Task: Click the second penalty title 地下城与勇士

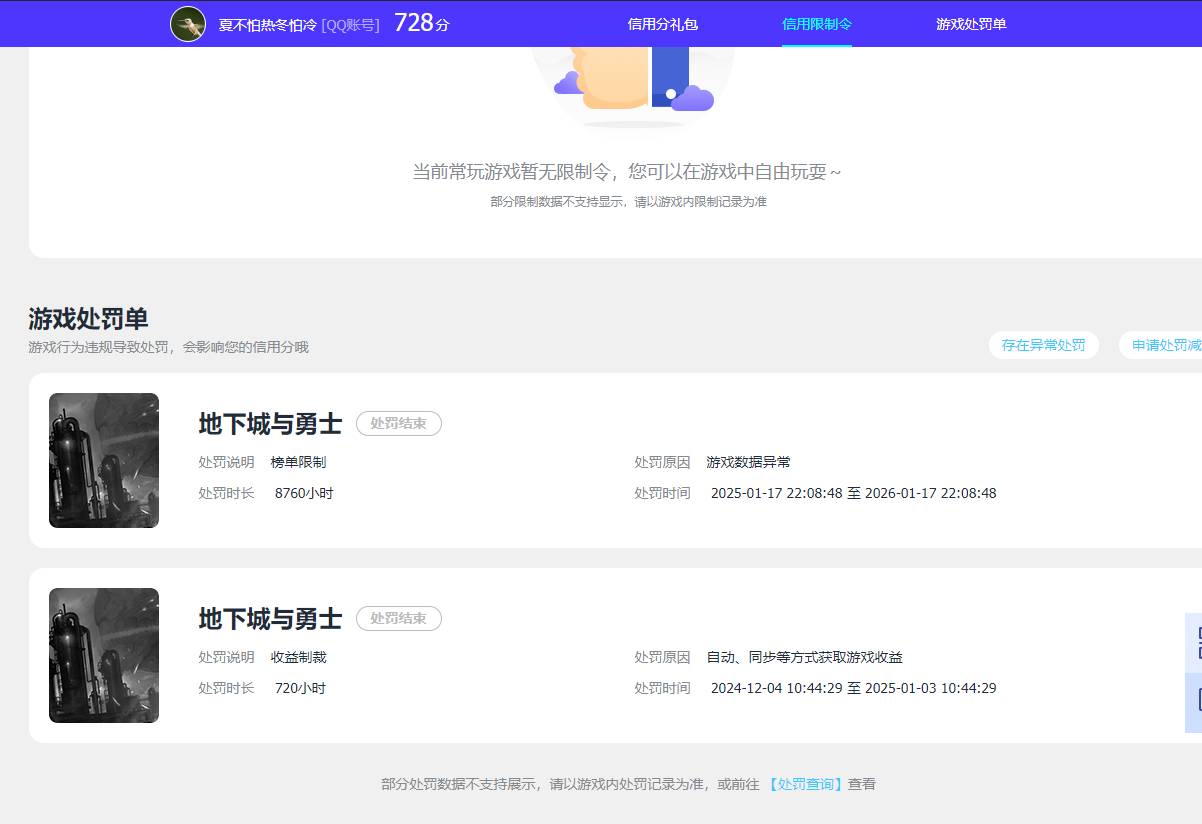Action: click(270, 619)
